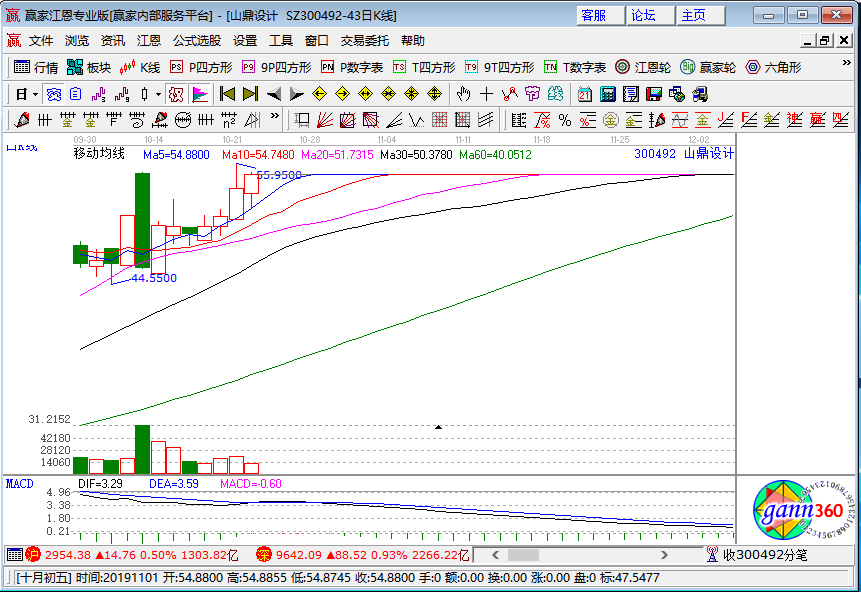Open the 9P四方形 tool
Screen dimensions: 861x592
(277, 67)
